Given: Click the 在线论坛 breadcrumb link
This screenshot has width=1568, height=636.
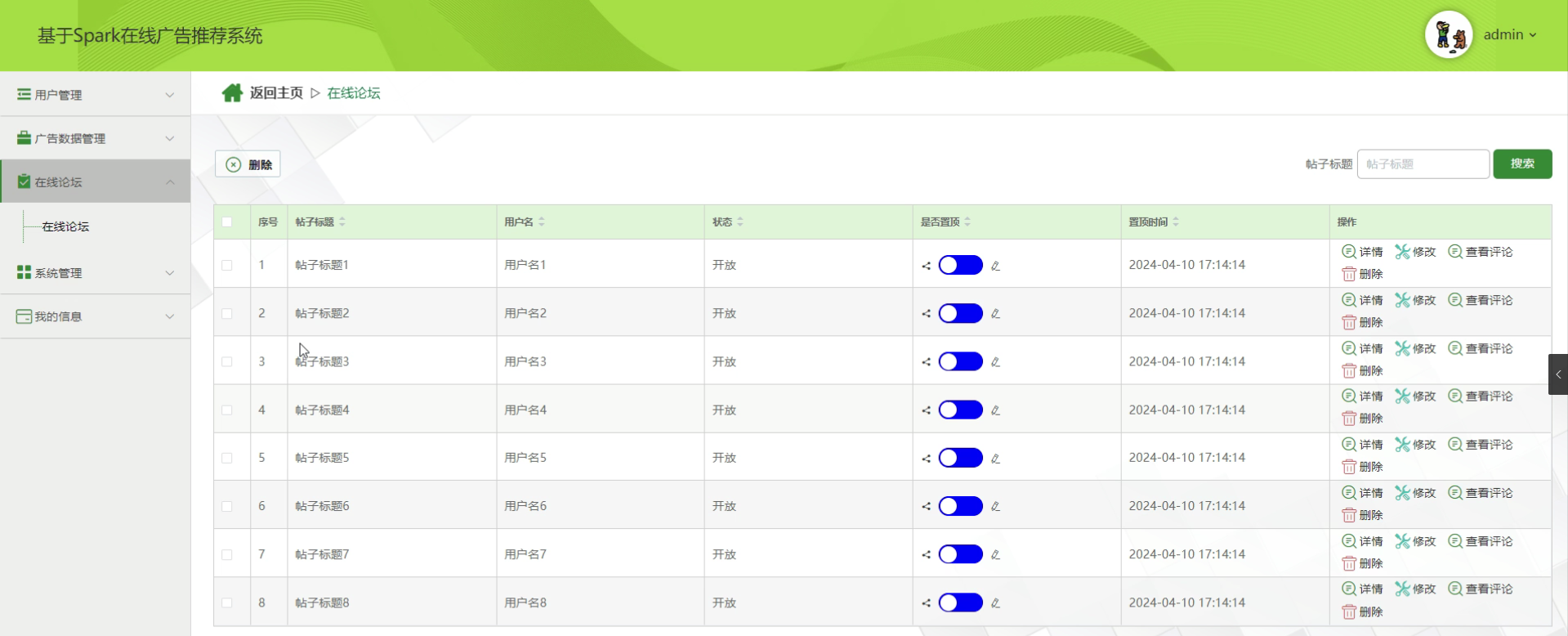Looking at the screenshot, I should [354, 93].
